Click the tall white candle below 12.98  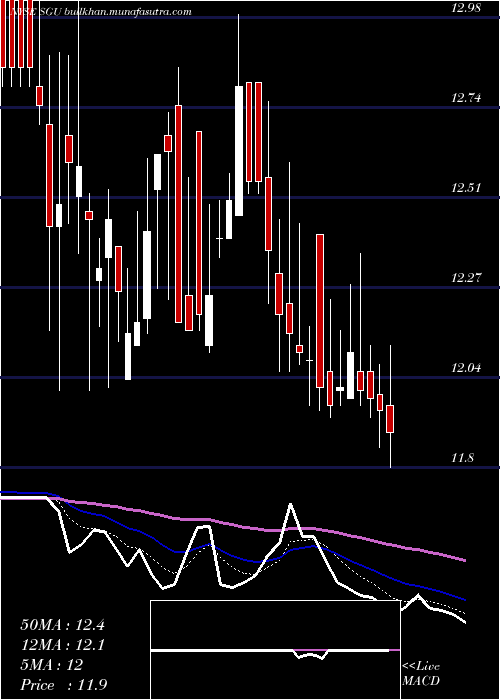click(239, 151)
